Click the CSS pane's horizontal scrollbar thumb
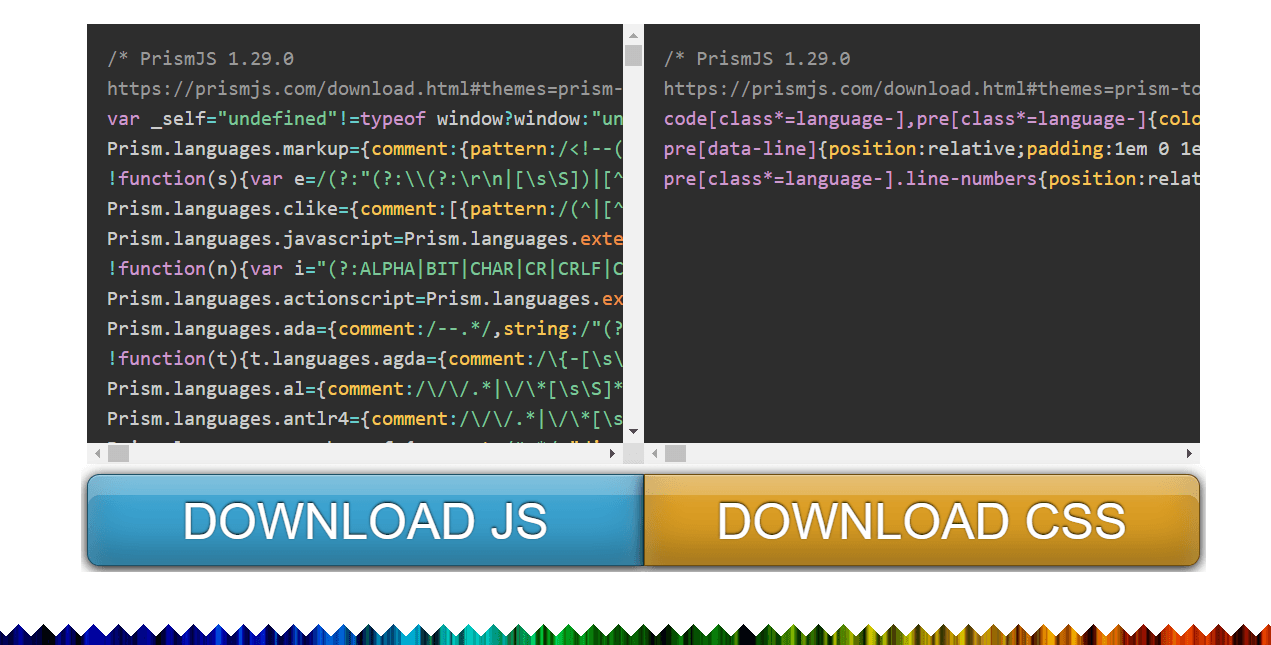The width and height of the screenshot is (1271, 645). tap(675, 454)
